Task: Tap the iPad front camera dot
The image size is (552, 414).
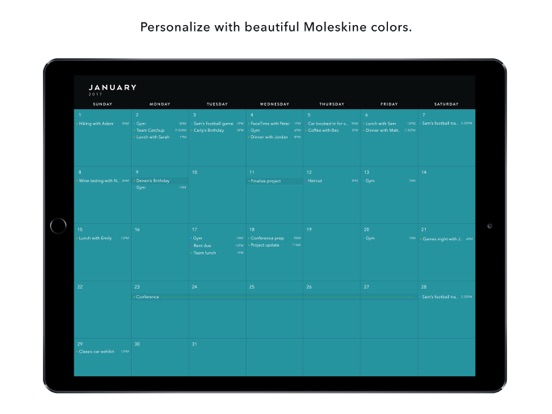Action: coord(489,226)
